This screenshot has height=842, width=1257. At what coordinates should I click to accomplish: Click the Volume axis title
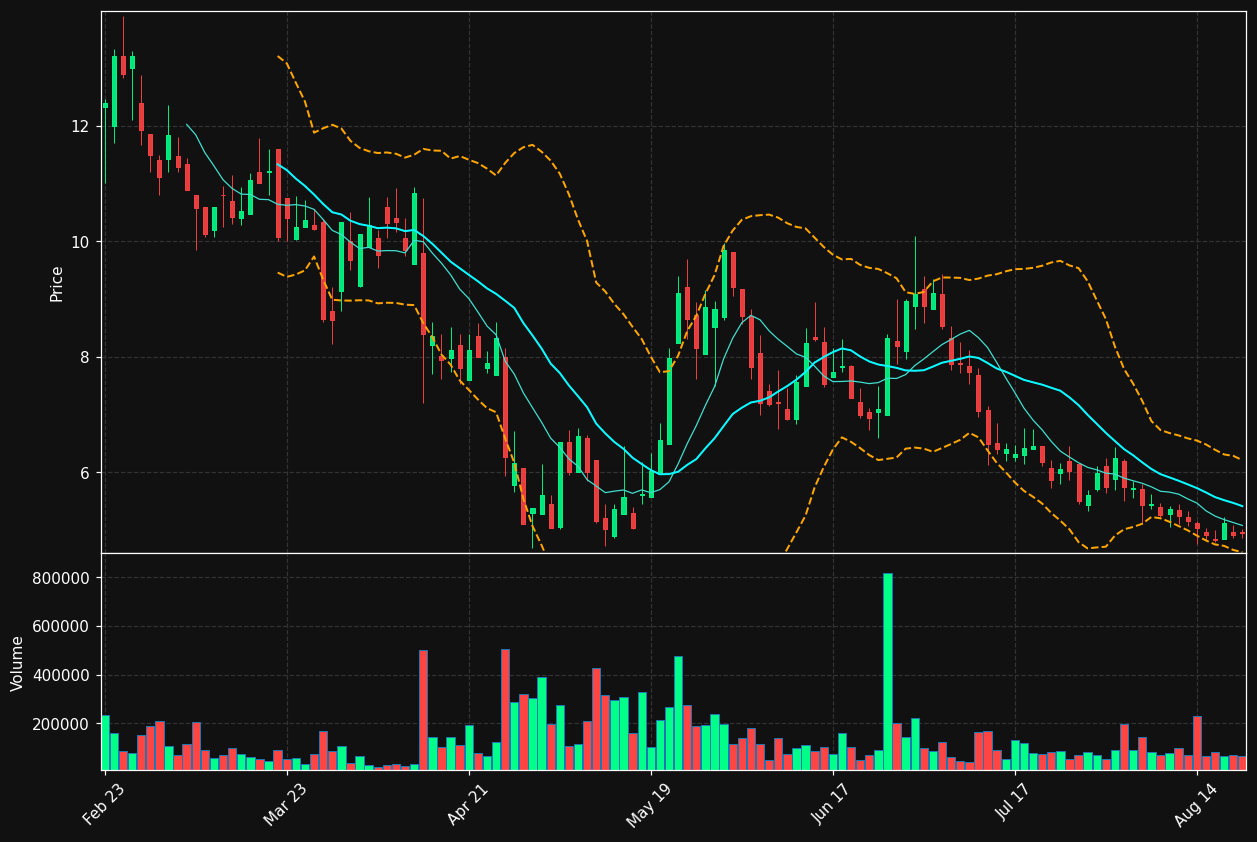point(18,663)
